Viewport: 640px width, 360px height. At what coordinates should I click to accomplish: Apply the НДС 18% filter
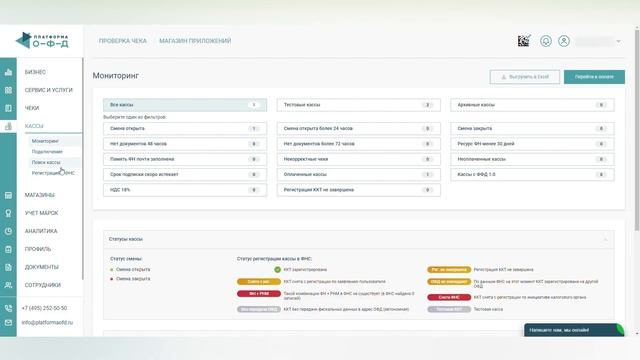pos(185,190)
